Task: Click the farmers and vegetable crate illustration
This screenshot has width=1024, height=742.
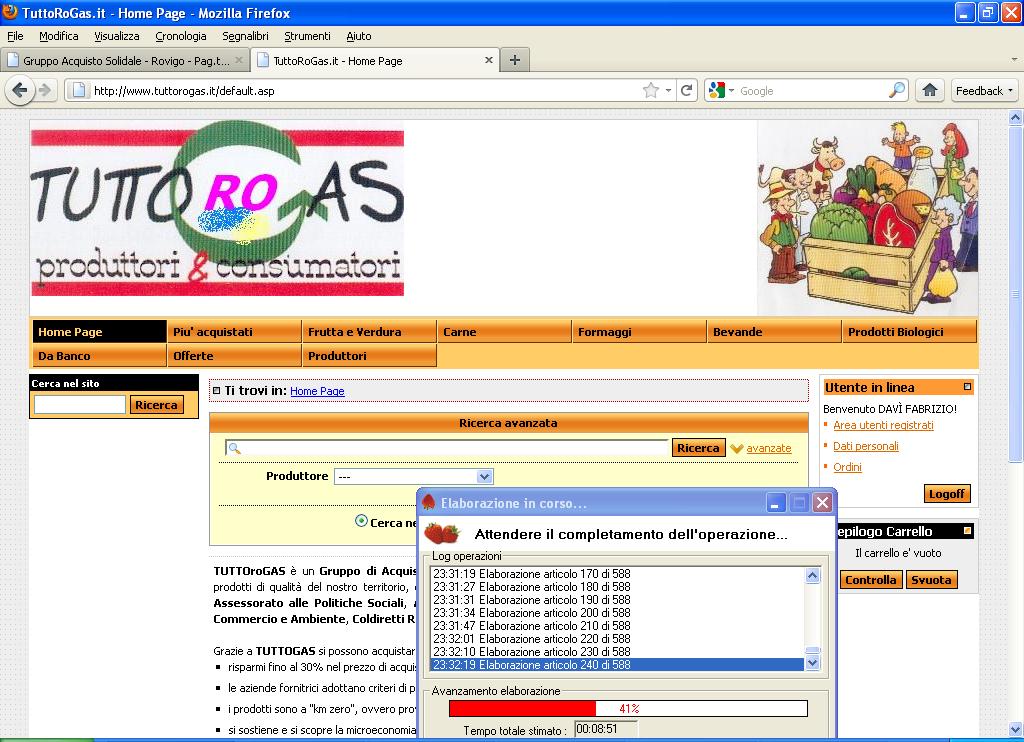Action: coord(867,218)
